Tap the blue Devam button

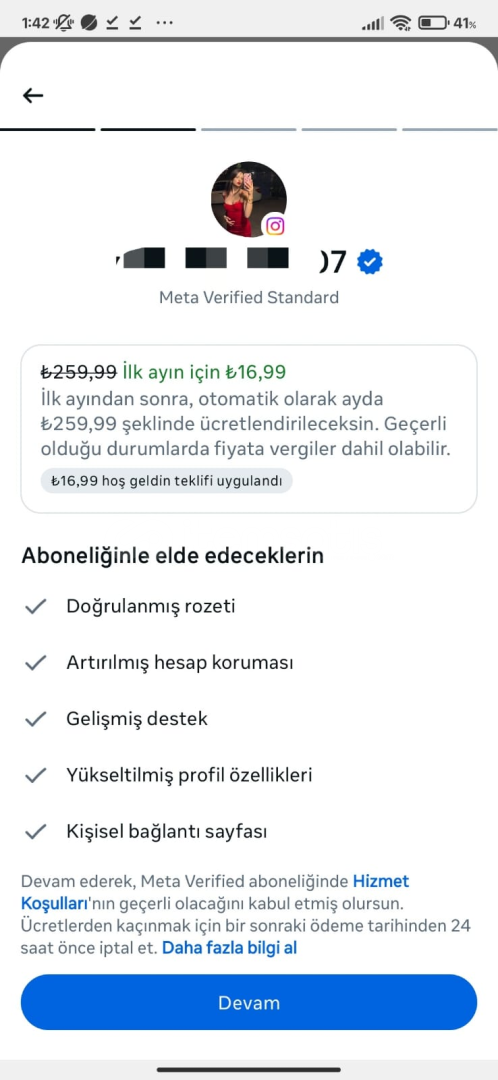coord(249,1002)
